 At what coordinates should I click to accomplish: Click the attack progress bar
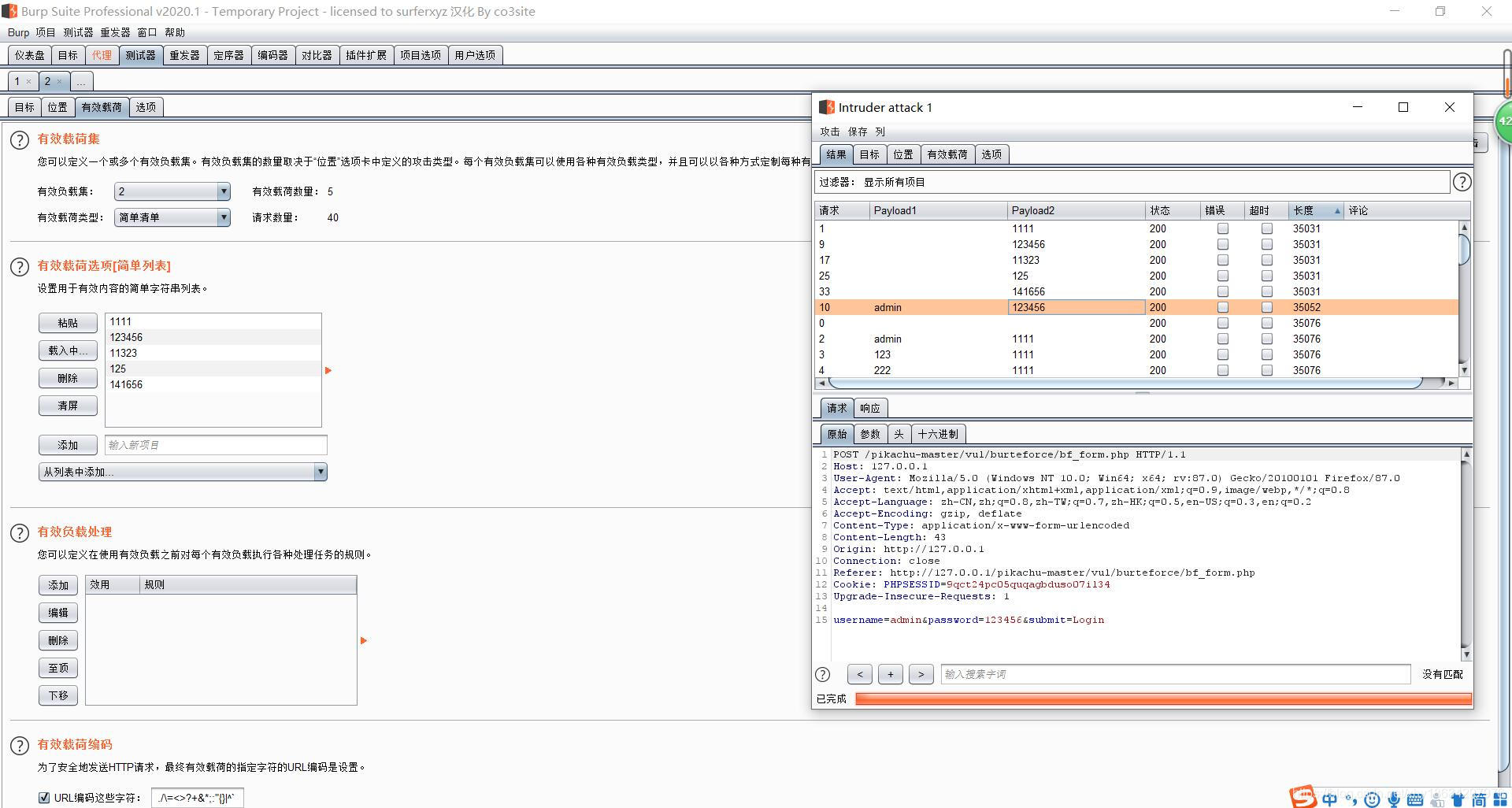pyautogui.click(x=1163, y=699)
